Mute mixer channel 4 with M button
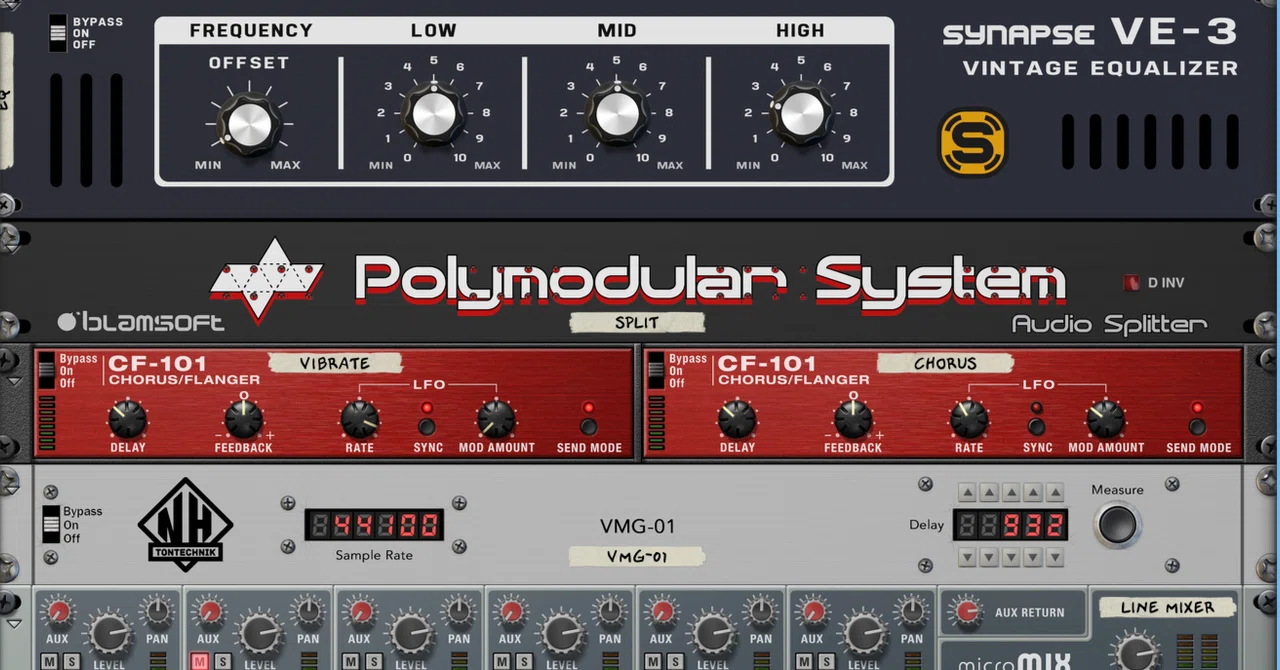 point(501,661)
